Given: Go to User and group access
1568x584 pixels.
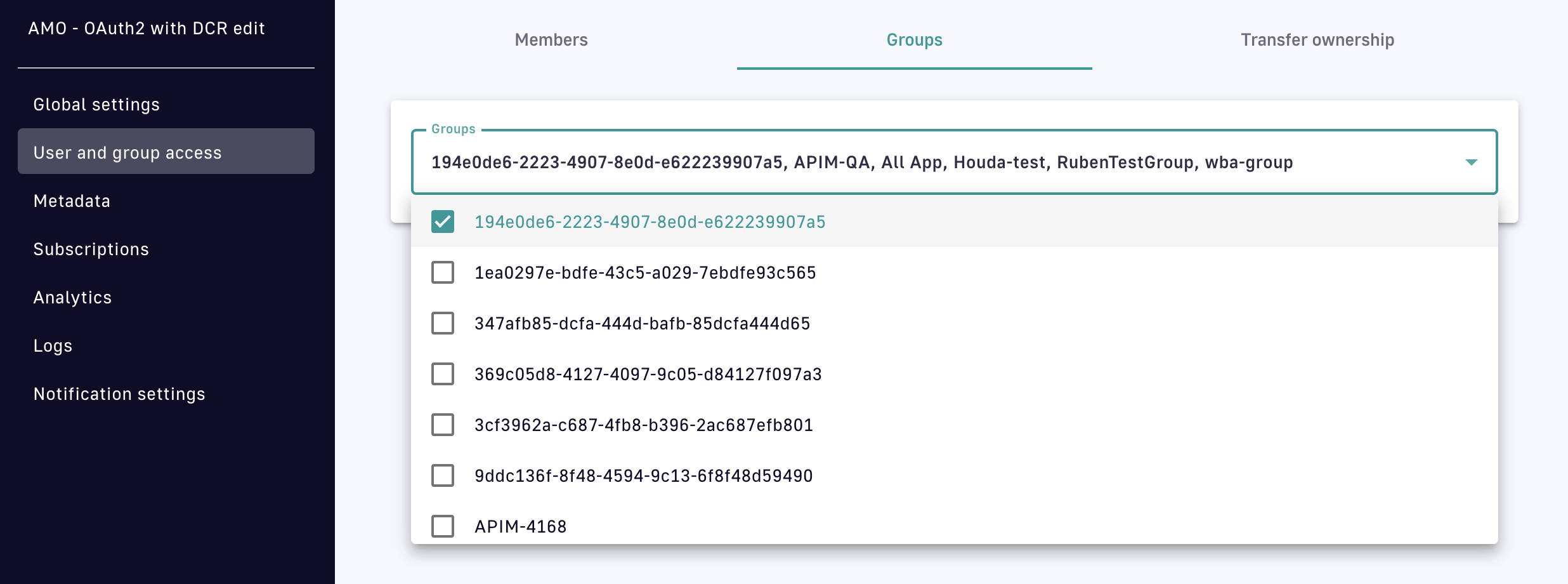Looking at the screenshot, I should click(127, 153).
